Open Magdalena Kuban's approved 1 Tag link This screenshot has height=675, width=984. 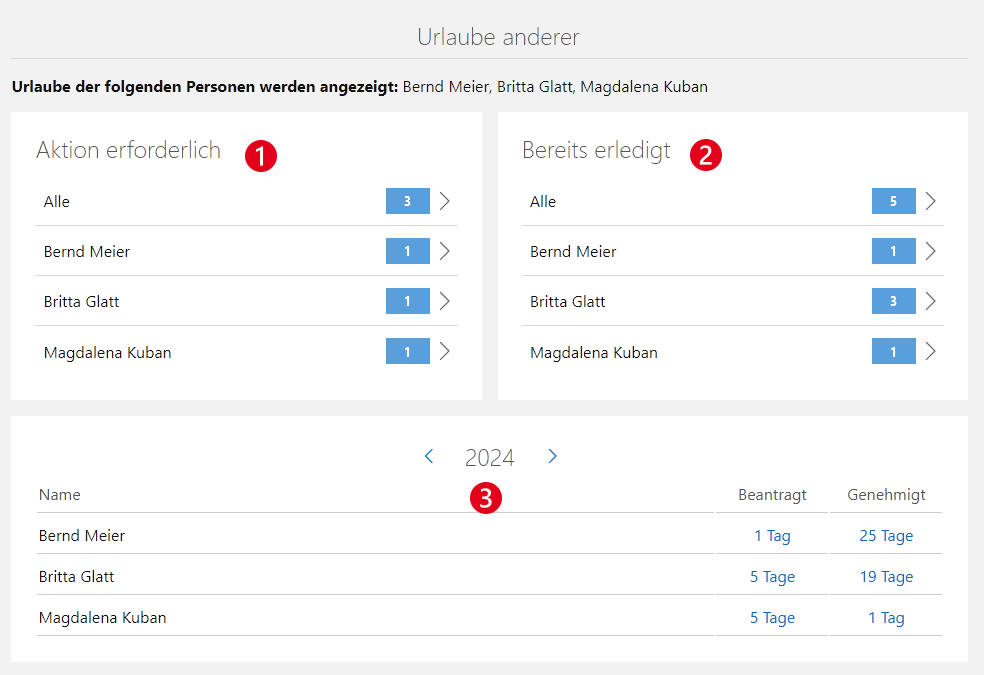click(886, 618)
